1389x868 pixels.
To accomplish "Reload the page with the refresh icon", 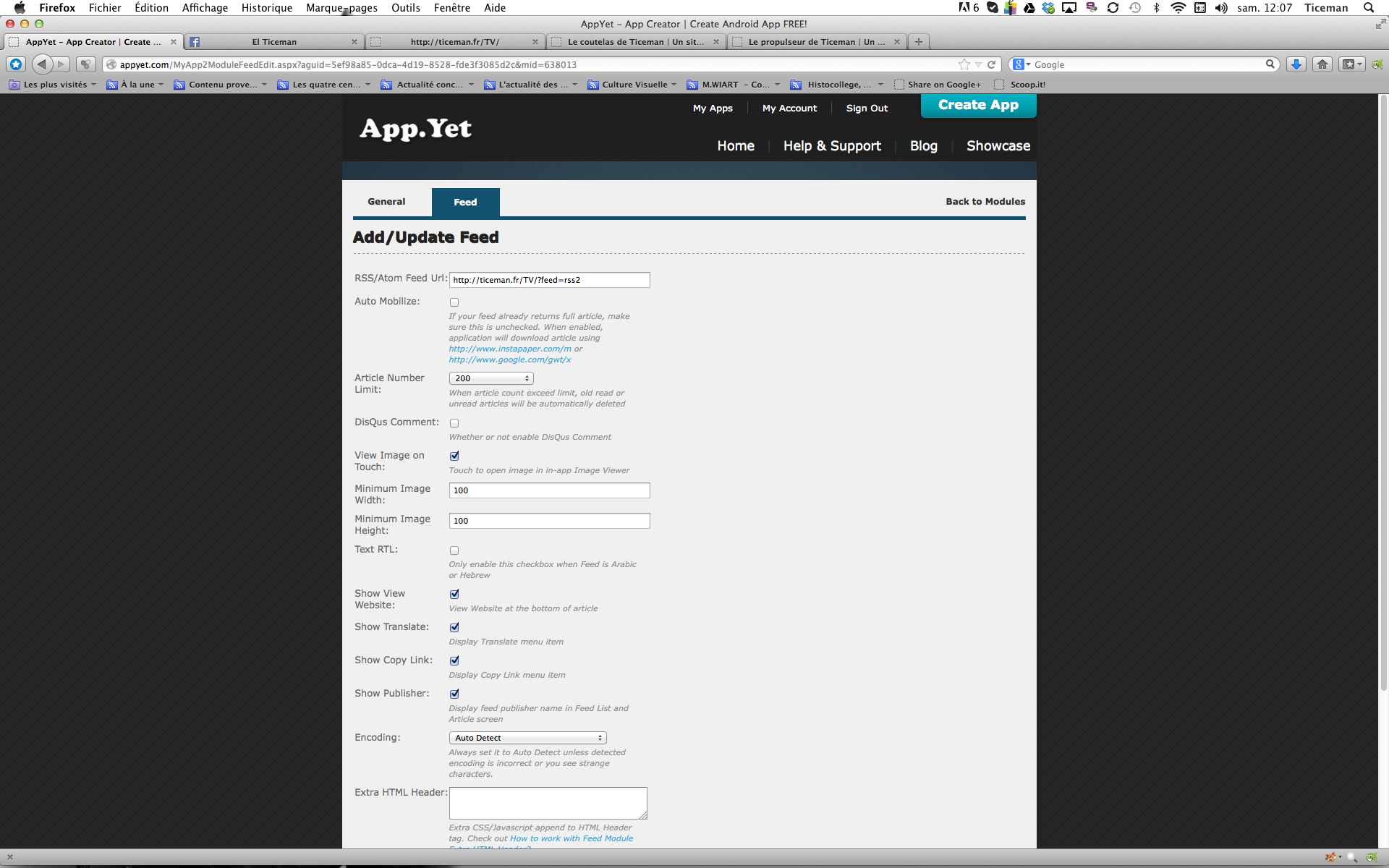I will click(992, 64).
